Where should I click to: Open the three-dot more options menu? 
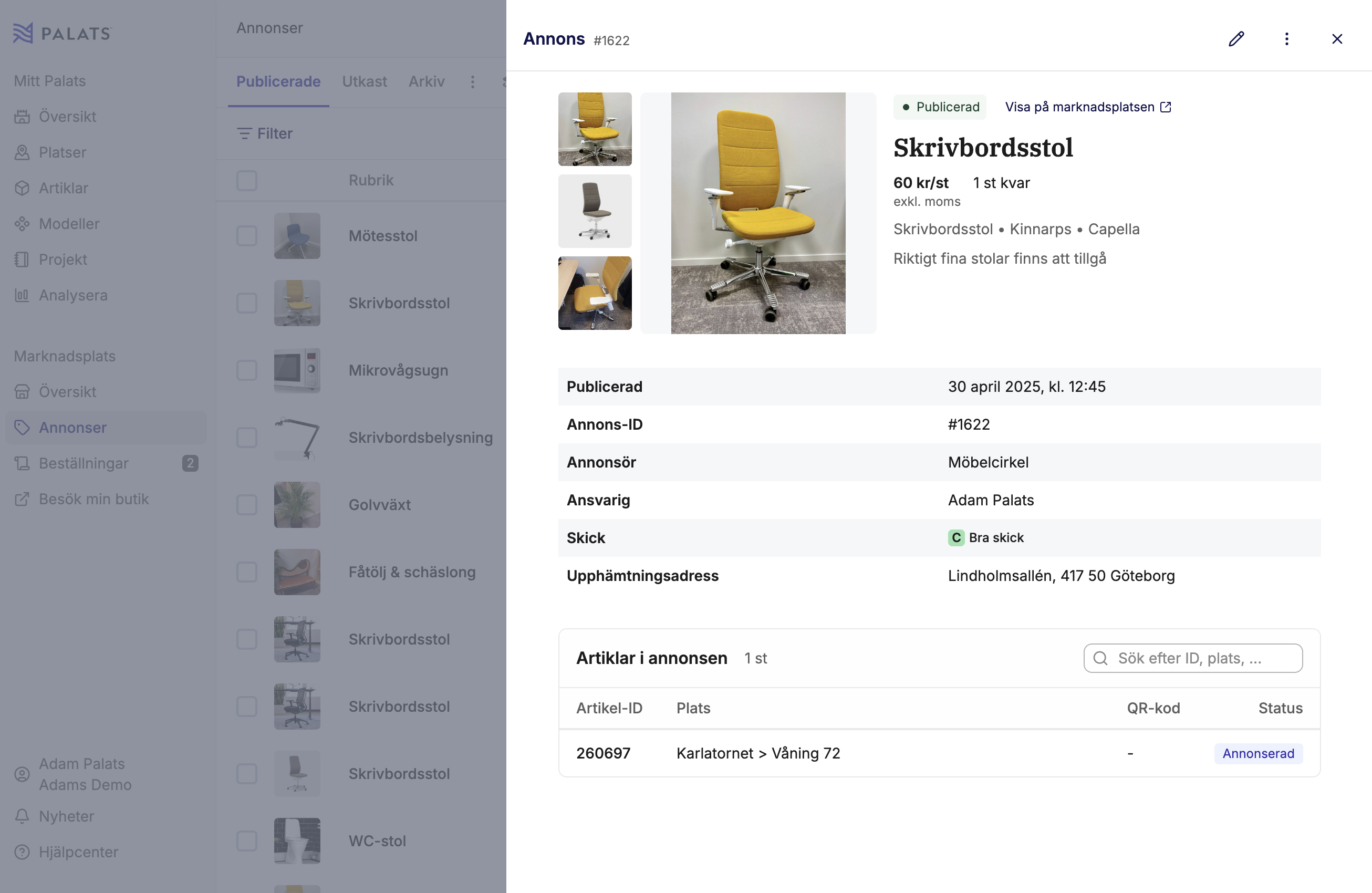pyautogui.click(x=1287, y=39)
